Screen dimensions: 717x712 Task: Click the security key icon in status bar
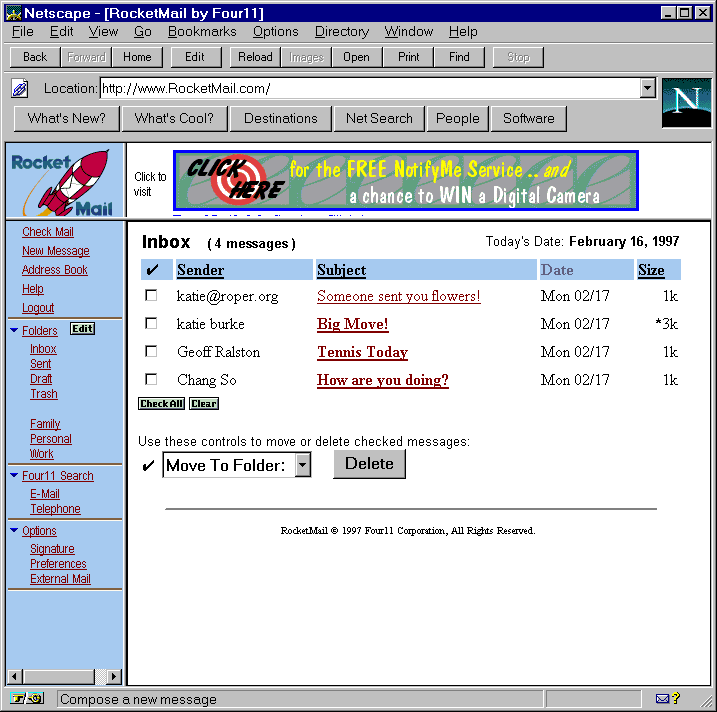pos(26,698)
